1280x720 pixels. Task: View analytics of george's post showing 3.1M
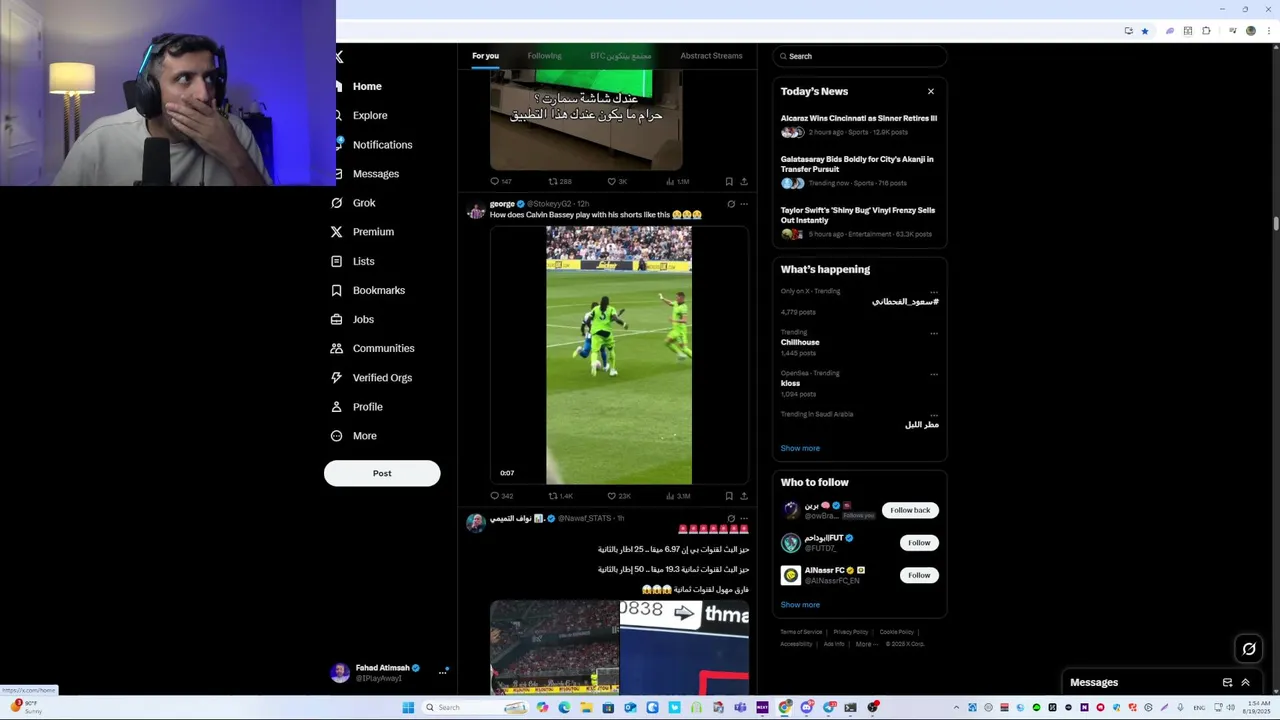coord(678,496)
